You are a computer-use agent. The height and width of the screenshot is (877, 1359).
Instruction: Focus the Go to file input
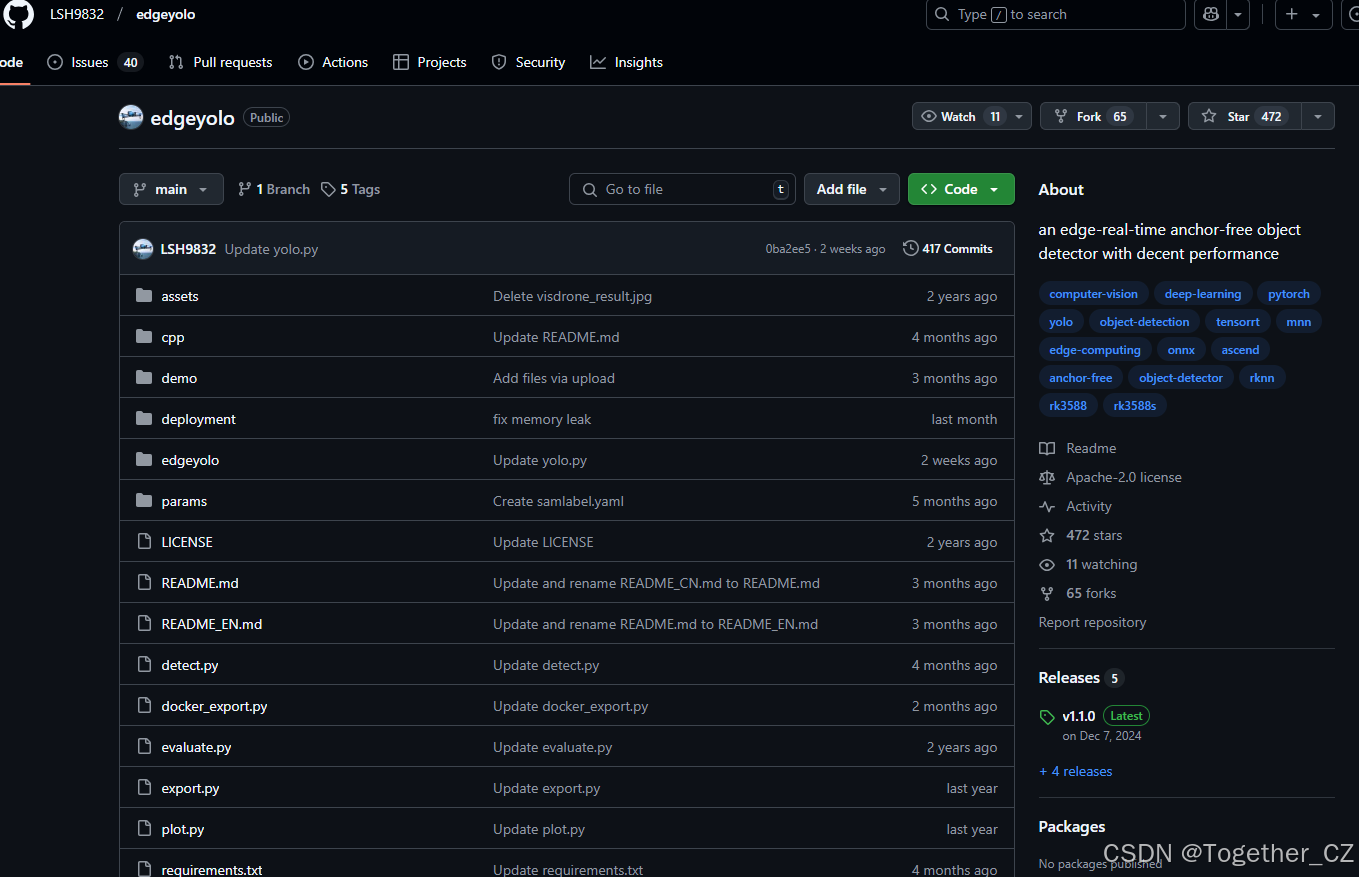click(682, 189)
